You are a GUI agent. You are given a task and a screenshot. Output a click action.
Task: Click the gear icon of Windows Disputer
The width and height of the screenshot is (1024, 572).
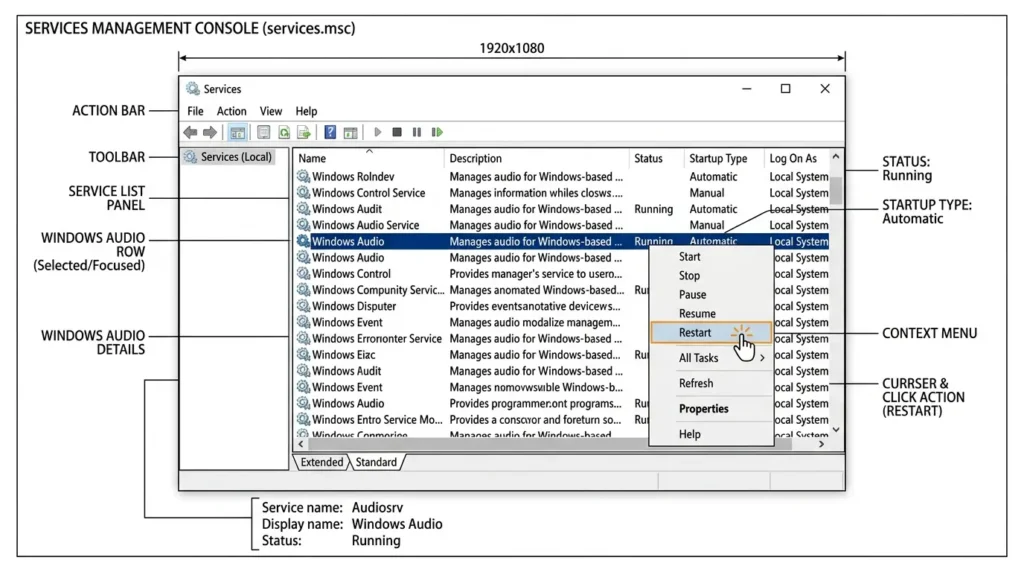point(303,306)
